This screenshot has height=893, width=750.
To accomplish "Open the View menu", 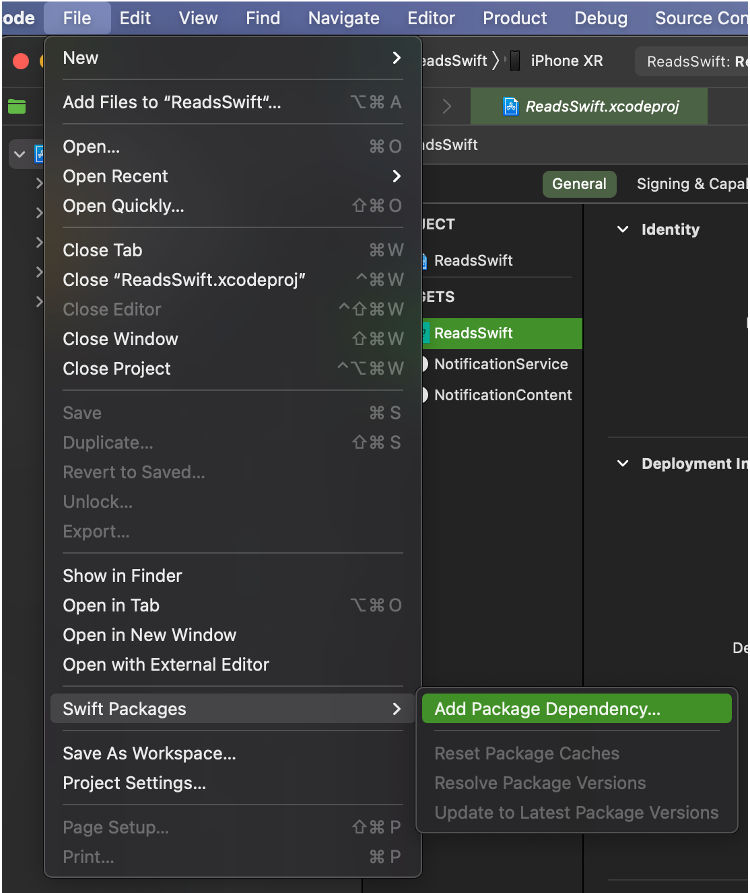I will pyautogui.click(x=198, y=18).
